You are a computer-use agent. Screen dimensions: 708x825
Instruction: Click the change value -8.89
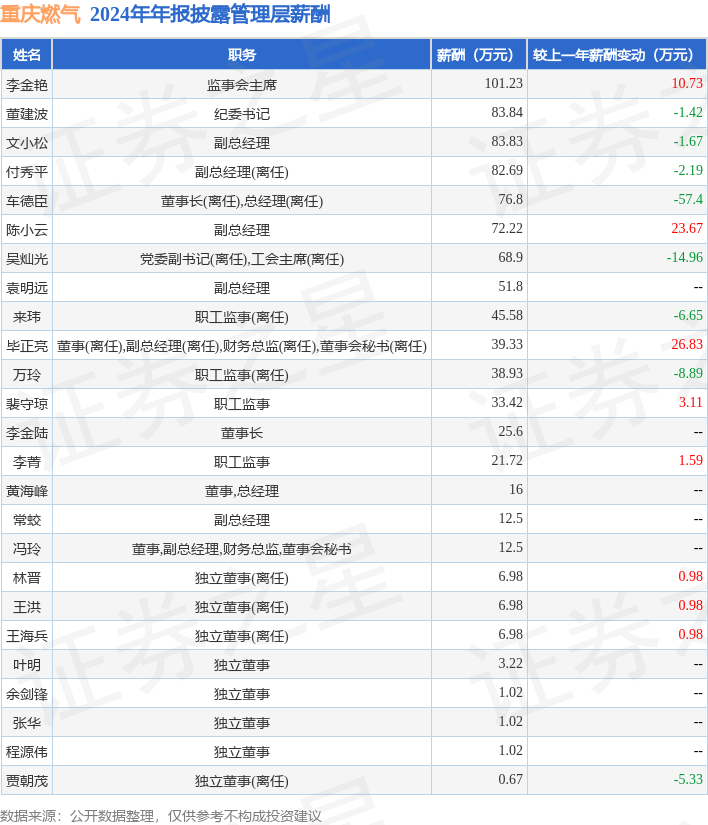coord(688,373)
